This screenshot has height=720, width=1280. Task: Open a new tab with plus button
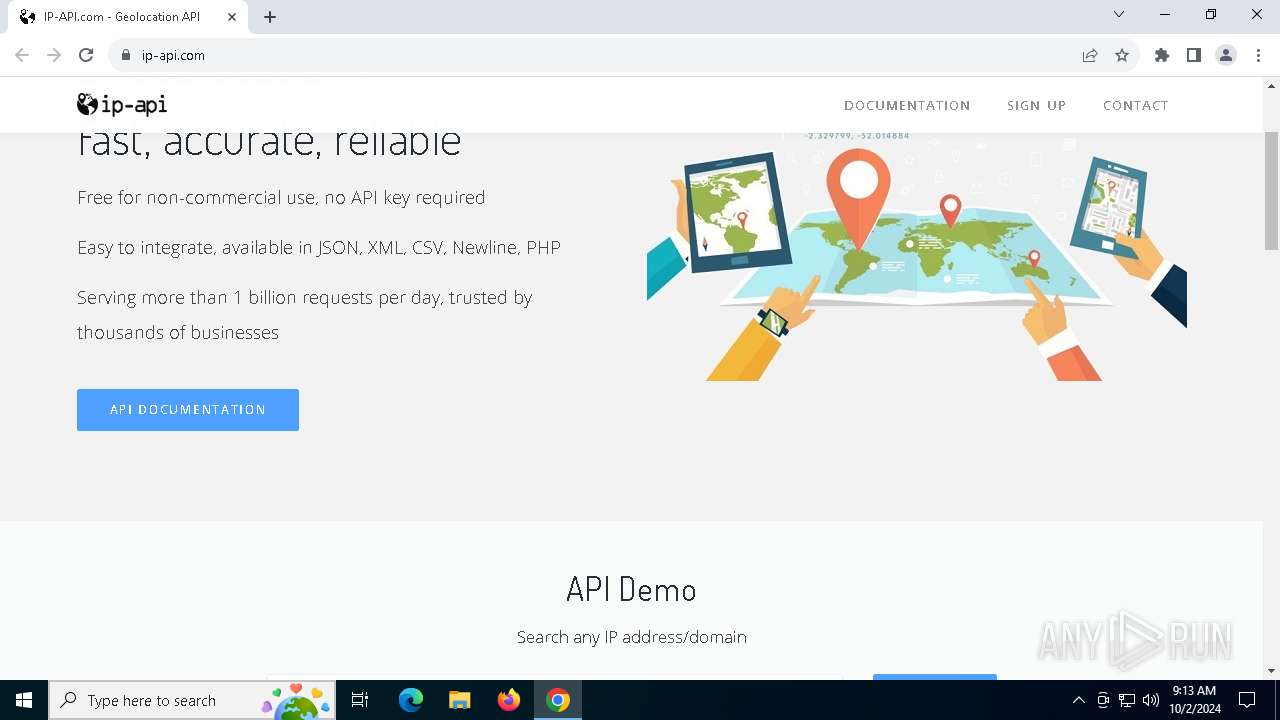(x=270, y=17)
